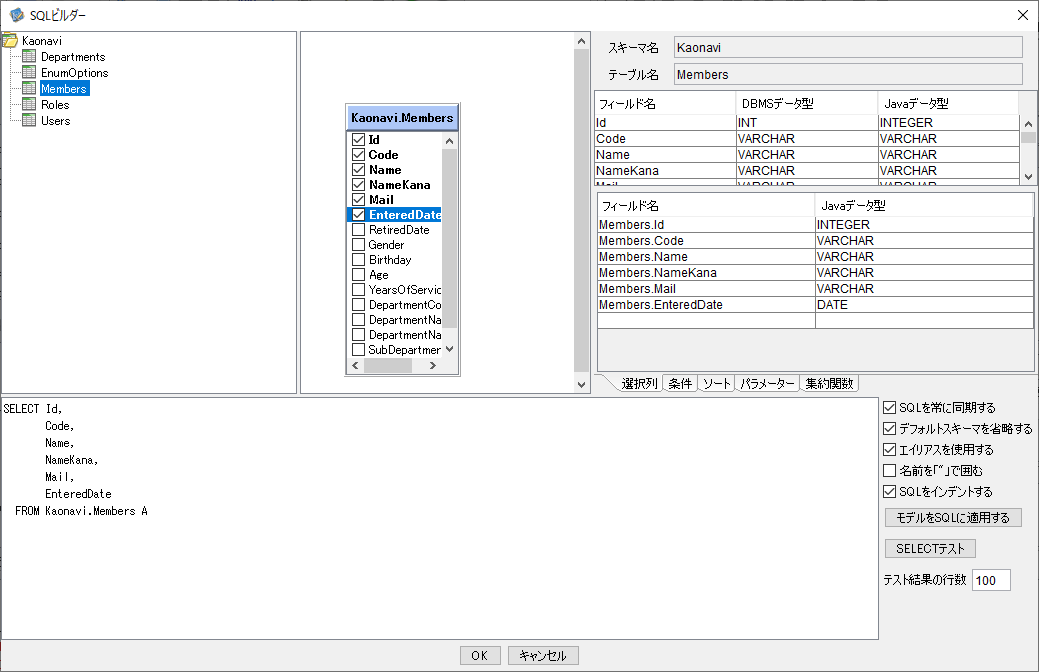Click the INT data type cell
The width and height of the screenshot is (1039, 672).
coord(806,123)
